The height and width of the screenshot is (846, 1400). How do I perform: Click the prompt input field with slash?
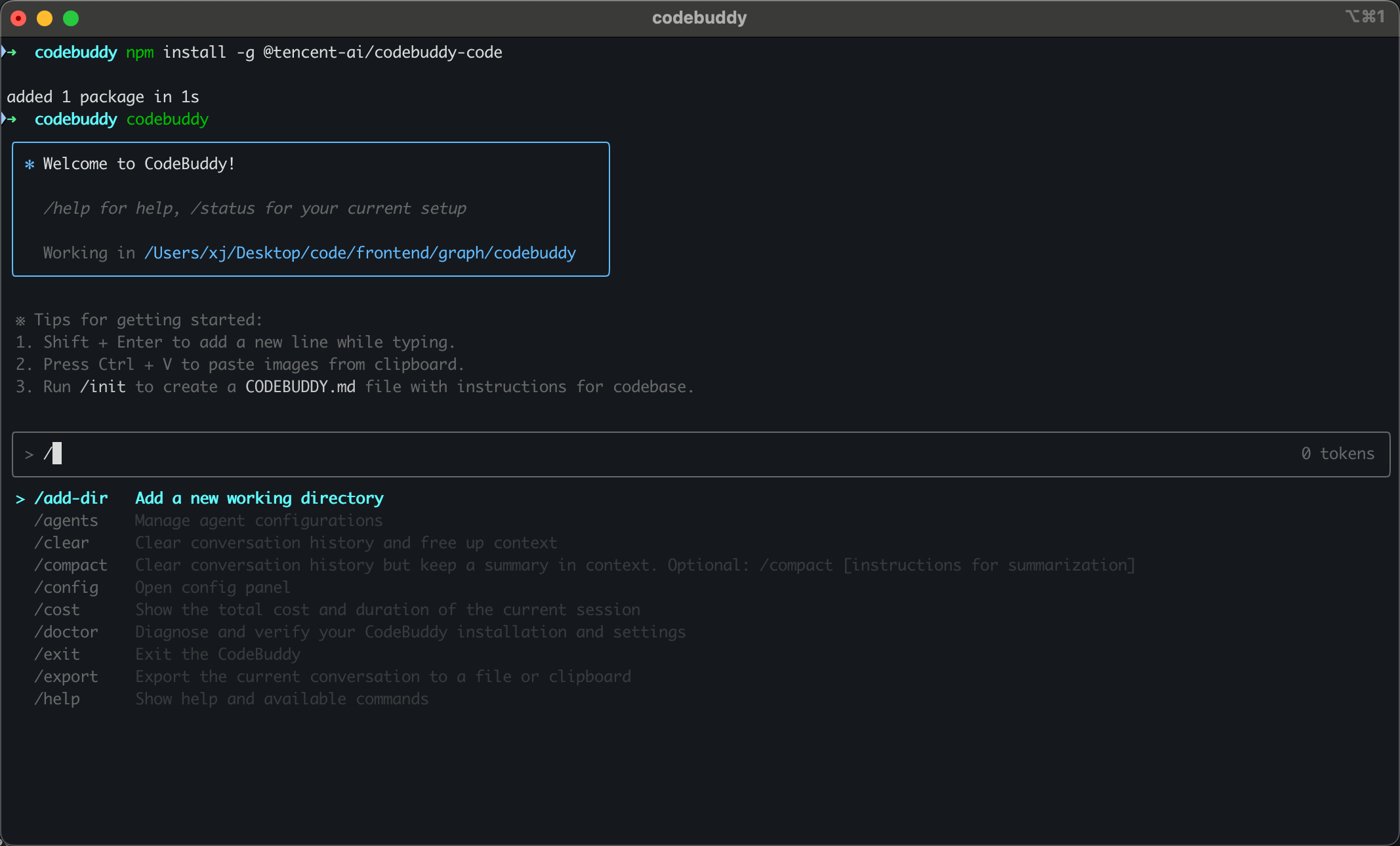[x=701, y=454]
